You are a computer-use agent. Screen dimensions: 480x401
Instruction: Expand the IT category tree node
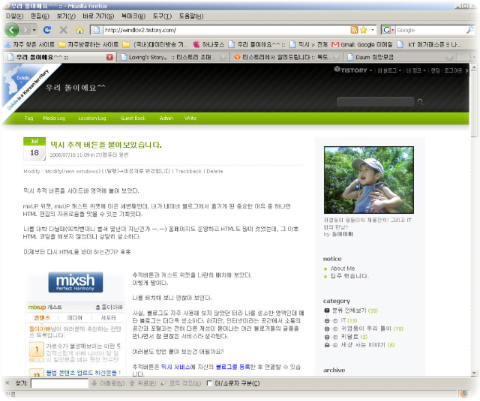coord(327,321)
